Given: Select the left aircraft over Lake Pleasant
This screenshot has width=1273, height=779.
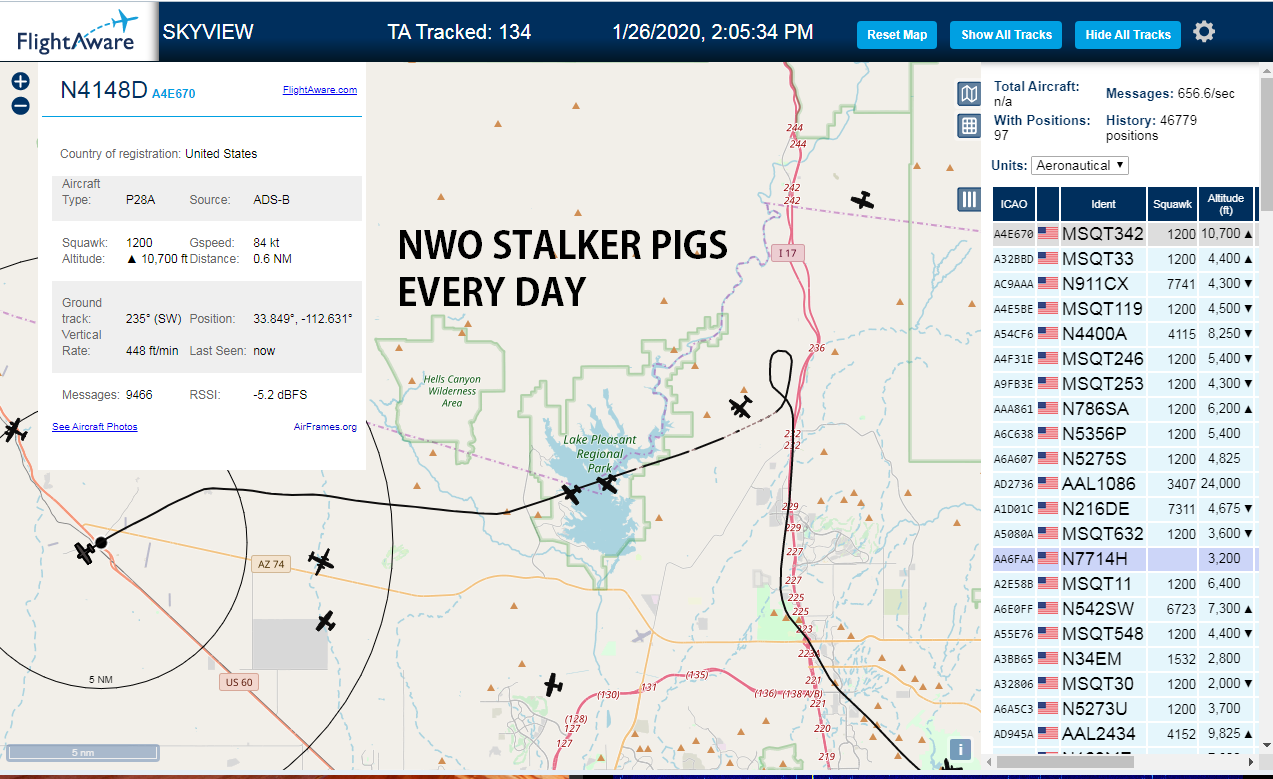Looking at the screenshot, I should [x=571, y=493].
